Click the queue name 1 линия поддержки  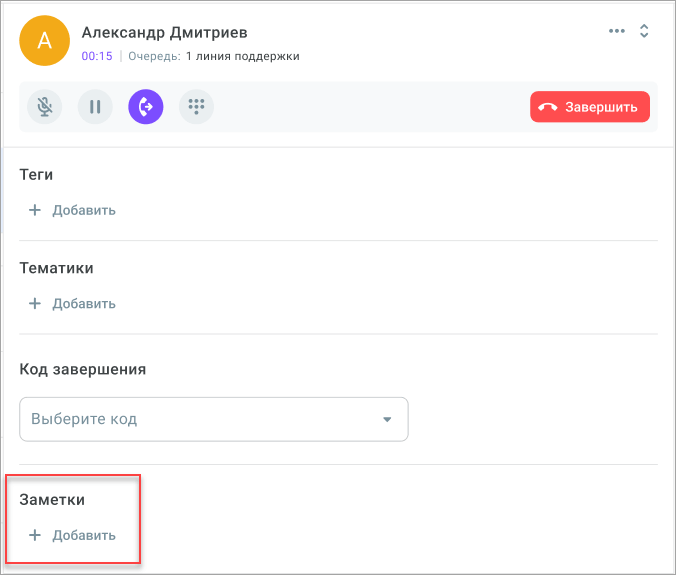(243, 56)
